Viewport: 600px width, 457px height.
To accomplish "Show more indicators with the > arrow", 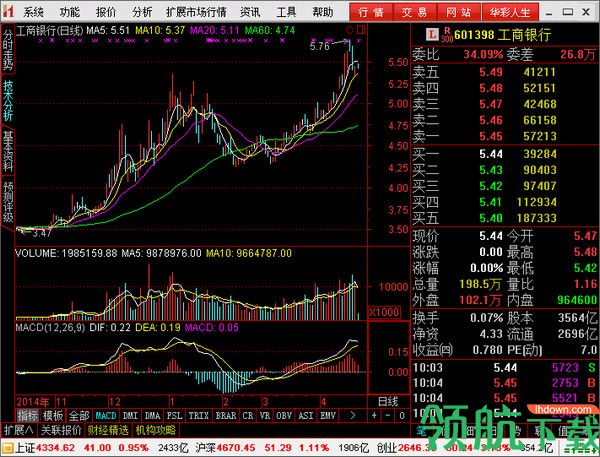I will (x=352, y=415).
